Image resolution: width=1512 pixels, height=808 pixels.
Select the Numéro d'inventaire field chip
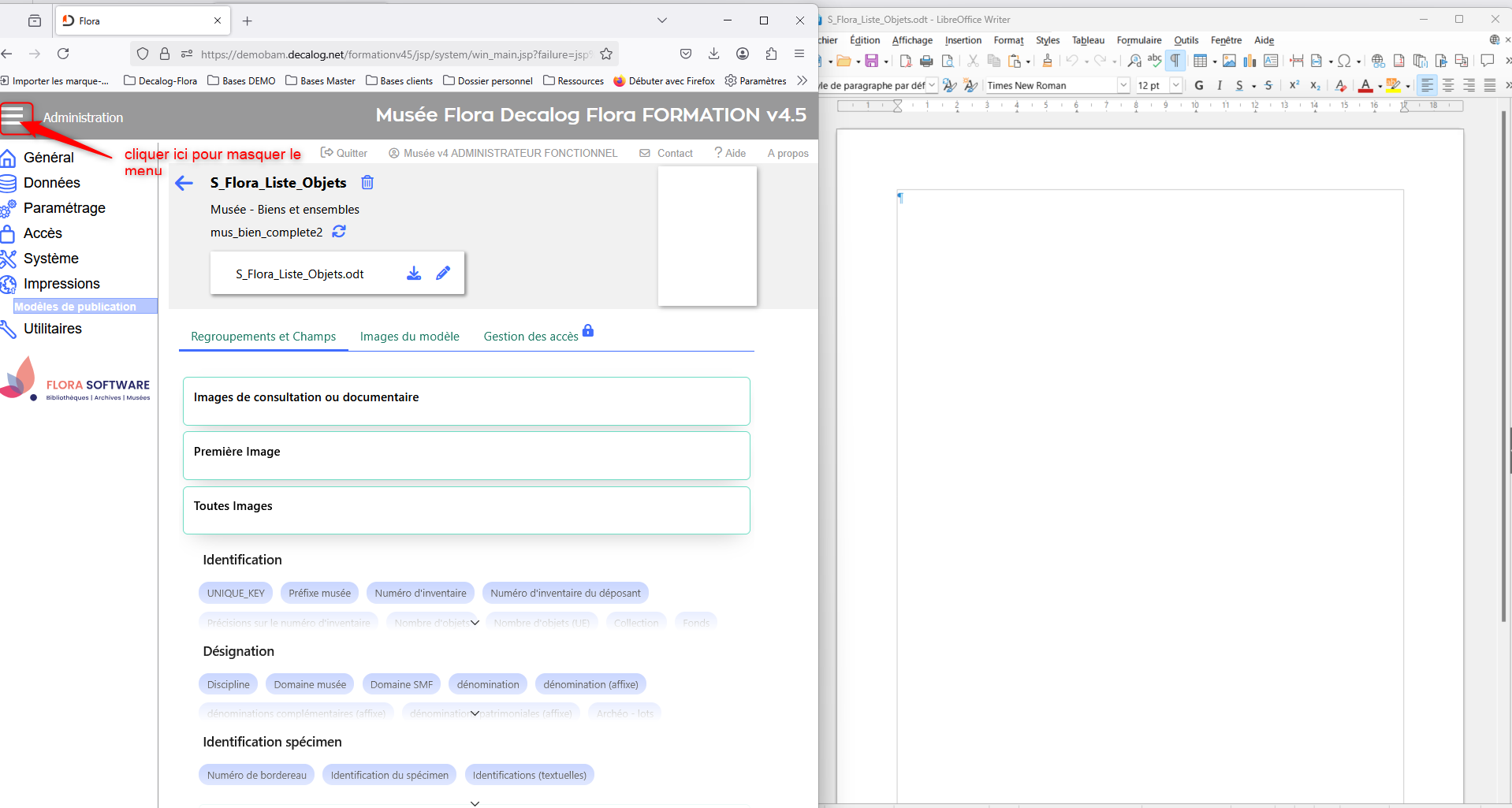click(x=420, y=594)
